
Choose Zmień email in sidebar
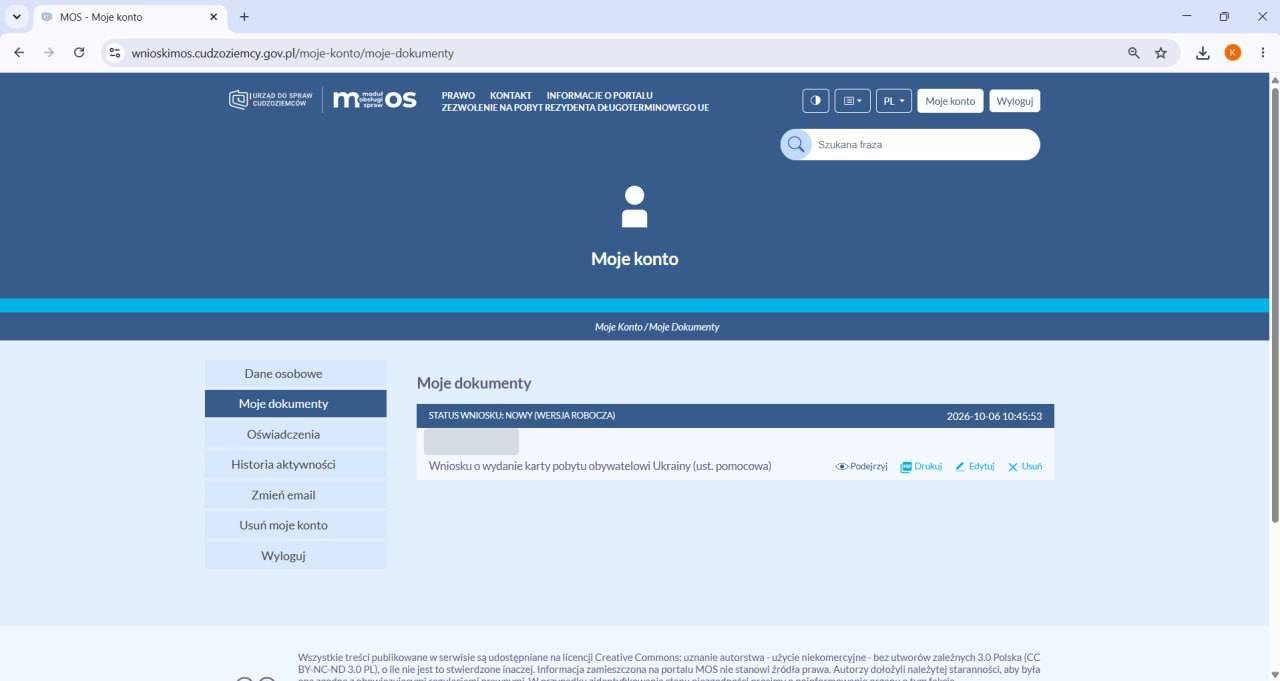coord(295,495)
